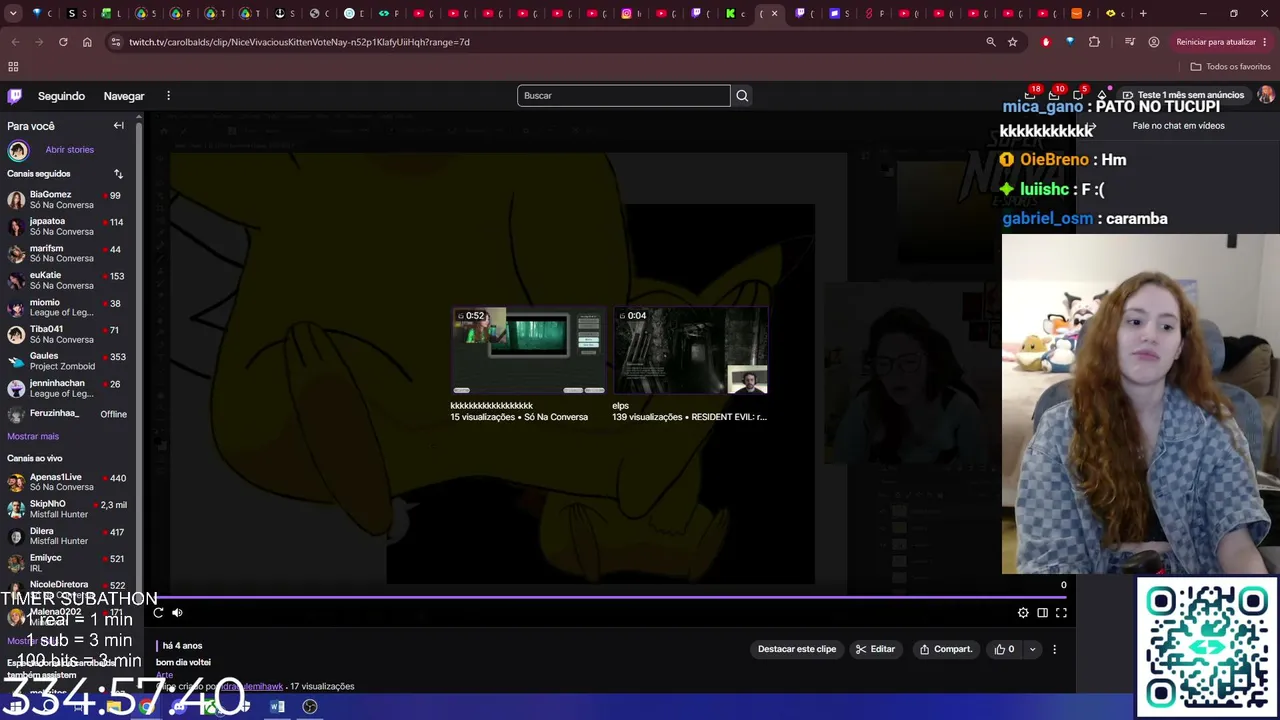This screenshot has height=720, width=1280.
Task: Replay the clip with the replay icon
Action: coord(158,613)
